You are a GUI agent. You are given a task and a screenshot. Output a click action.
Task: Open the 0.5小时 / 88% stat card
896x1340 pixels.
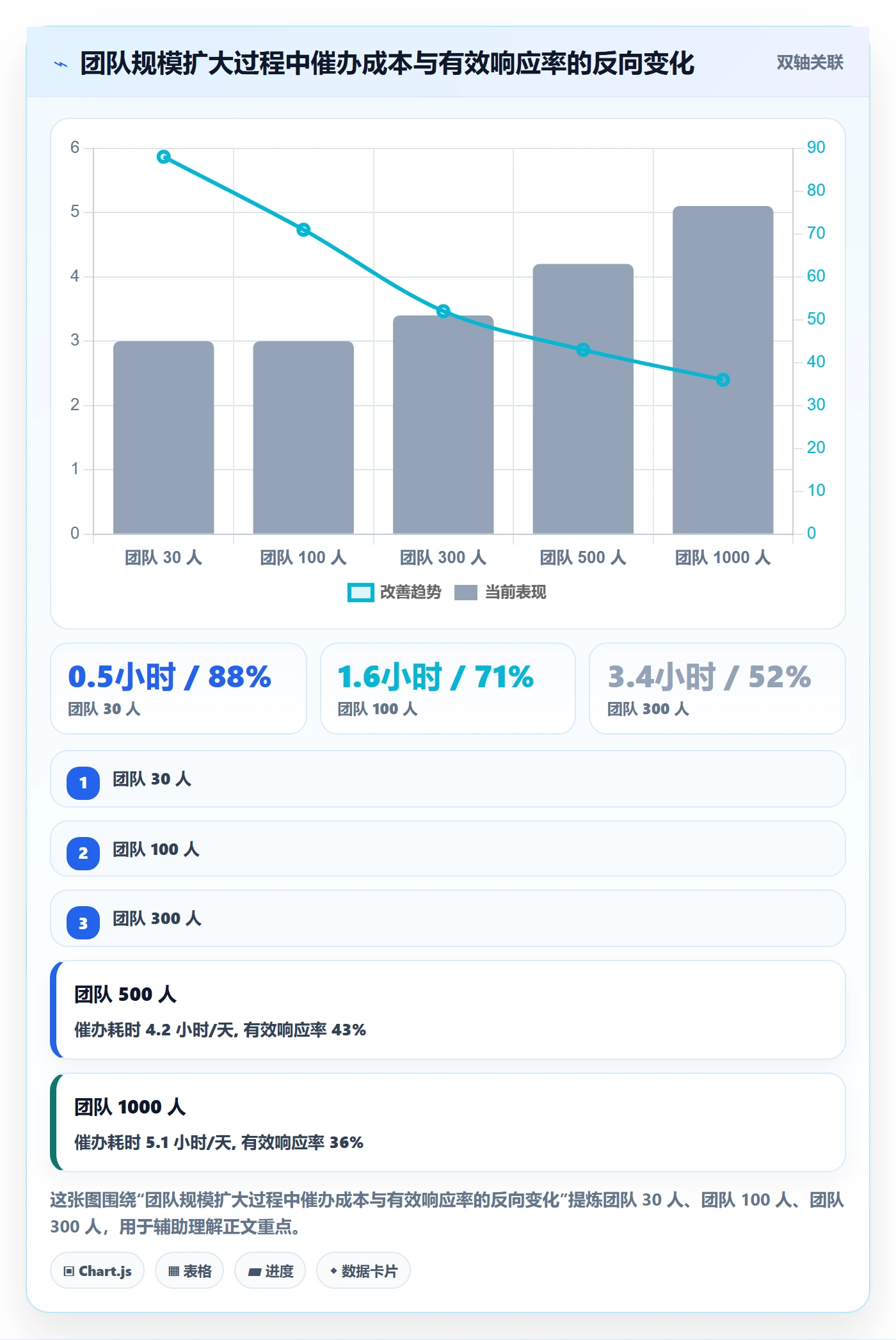coord(179,689)
